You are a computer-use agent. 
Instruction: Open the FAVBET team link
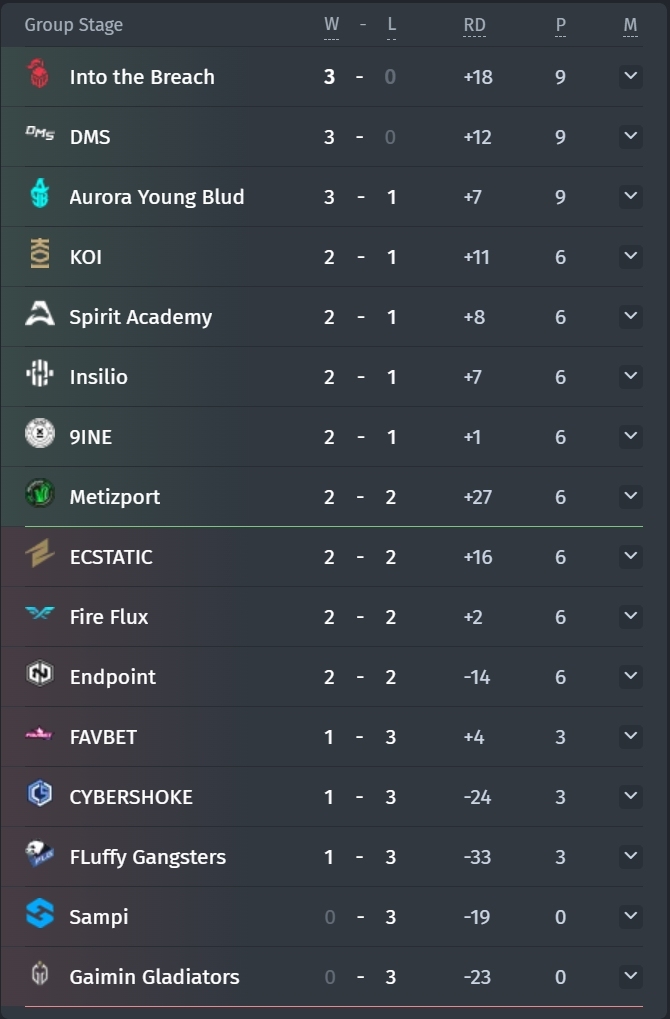click(103, 737)
